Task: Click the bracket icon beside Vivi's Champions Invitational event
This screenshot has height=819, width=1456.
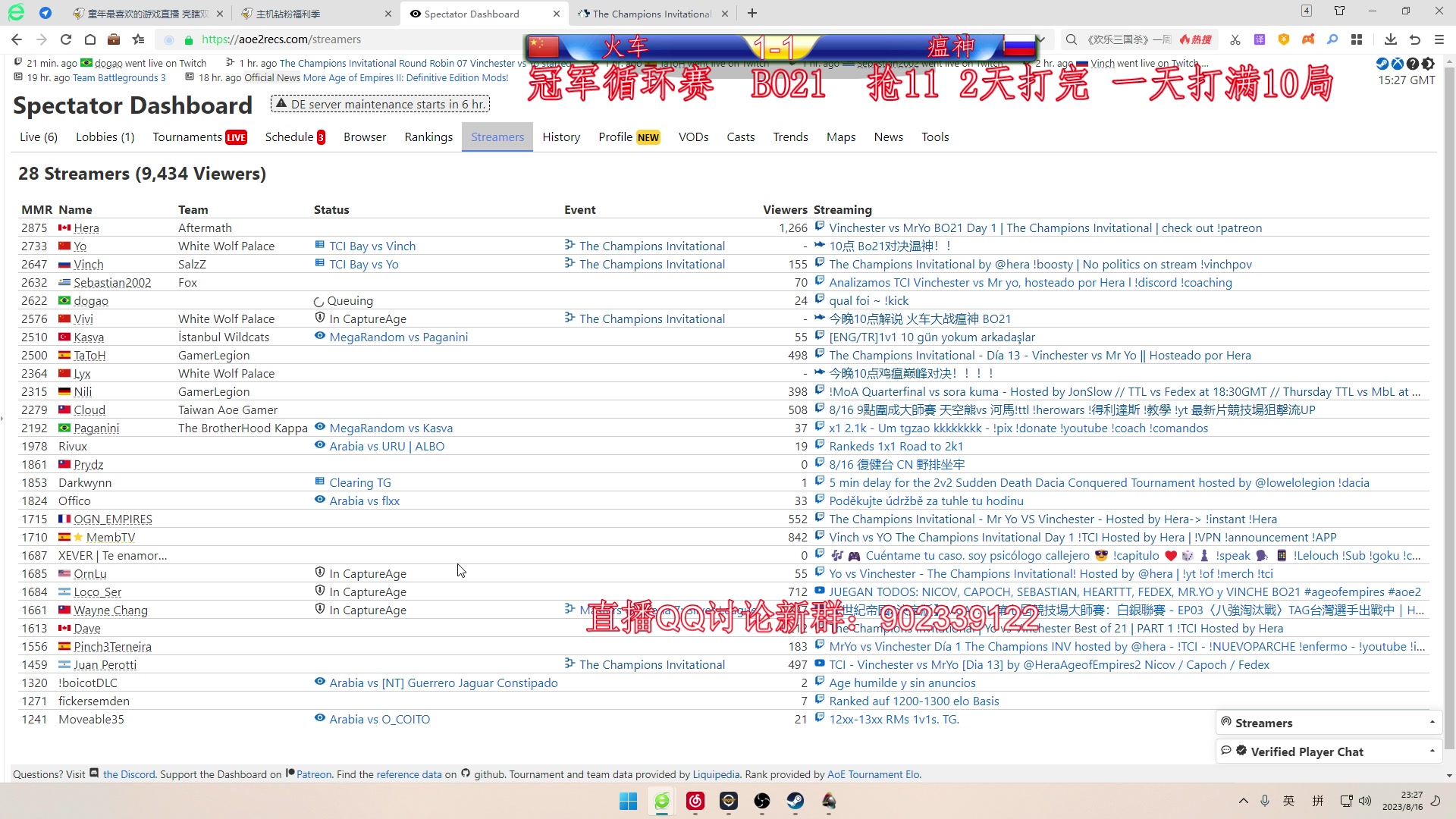Action: tap(570, 318)
